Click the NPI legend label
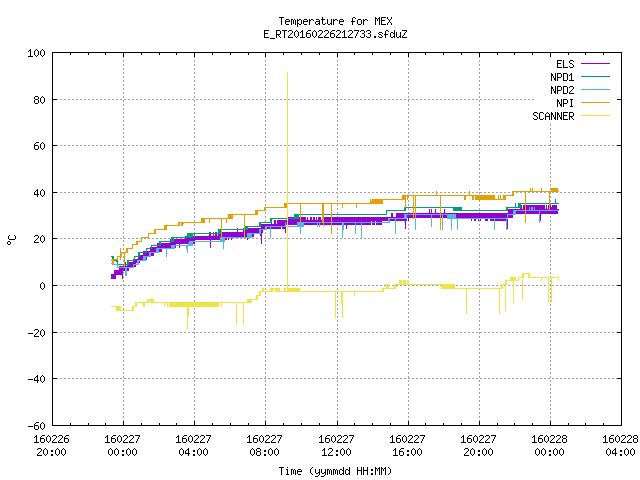 pos(565,103)
